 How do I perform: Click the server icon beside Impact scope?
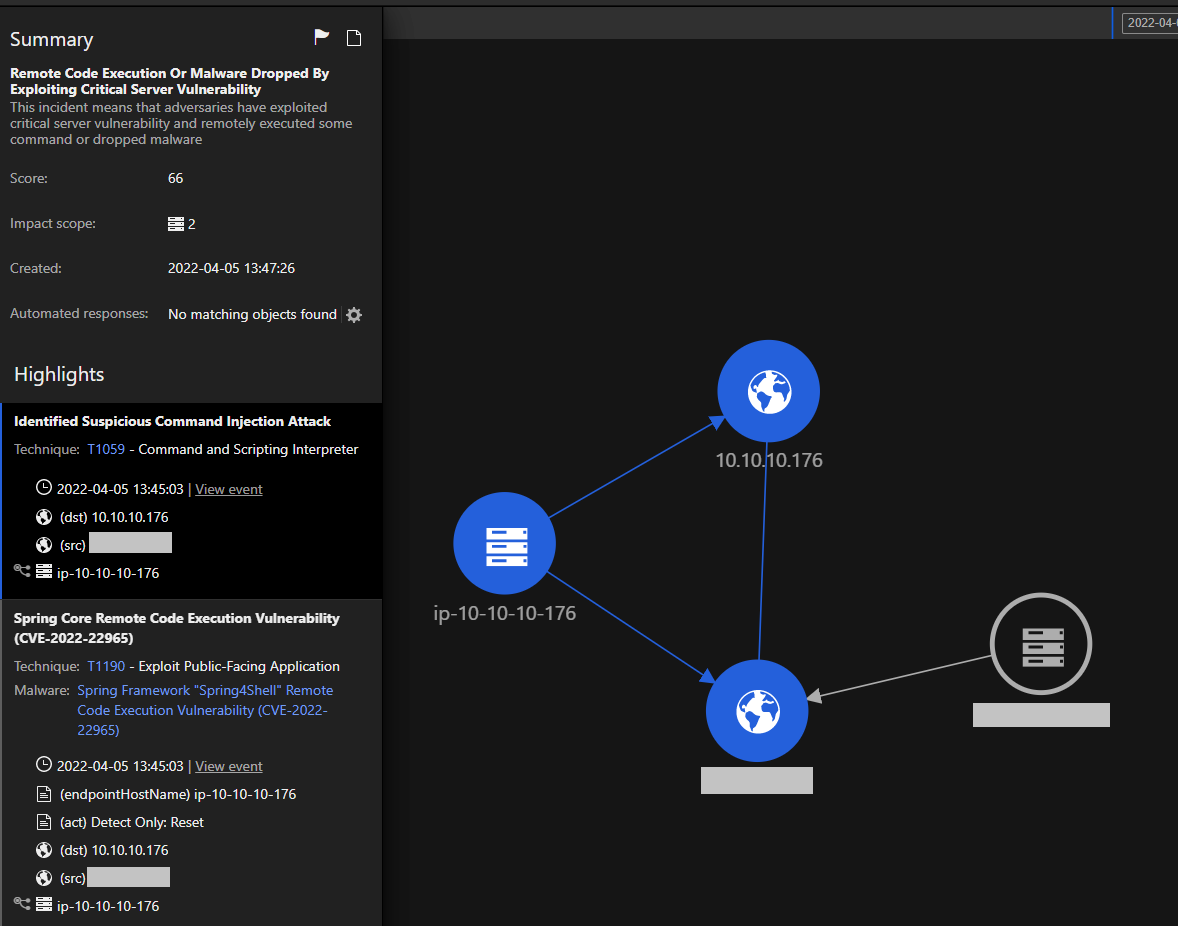click(x=176, y=224)
